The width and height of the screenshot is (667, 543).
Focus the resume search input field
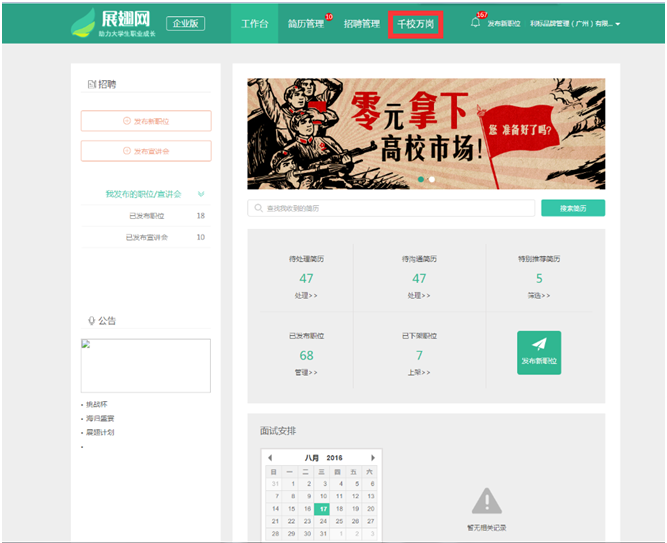coord(391,208)
